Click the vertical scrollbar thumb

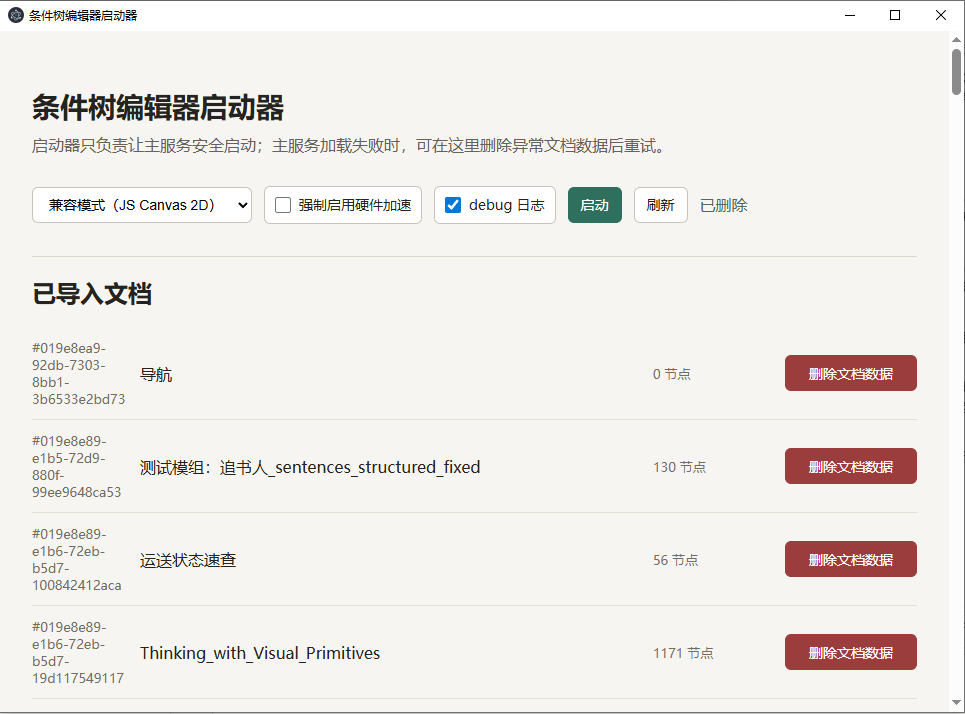point(956,72)
